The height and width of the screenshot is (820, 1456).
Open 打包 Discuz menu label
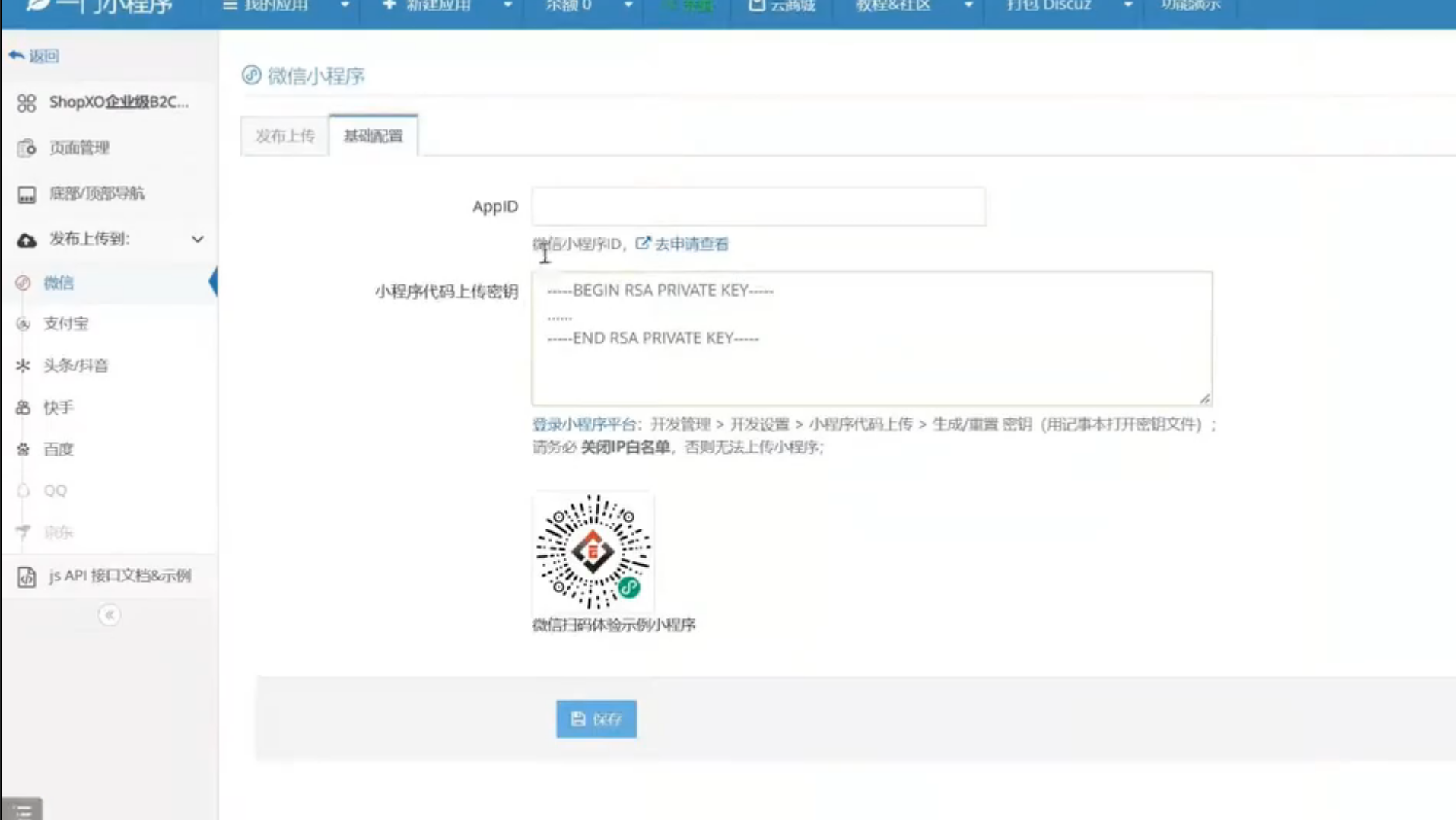(1048, 6)
